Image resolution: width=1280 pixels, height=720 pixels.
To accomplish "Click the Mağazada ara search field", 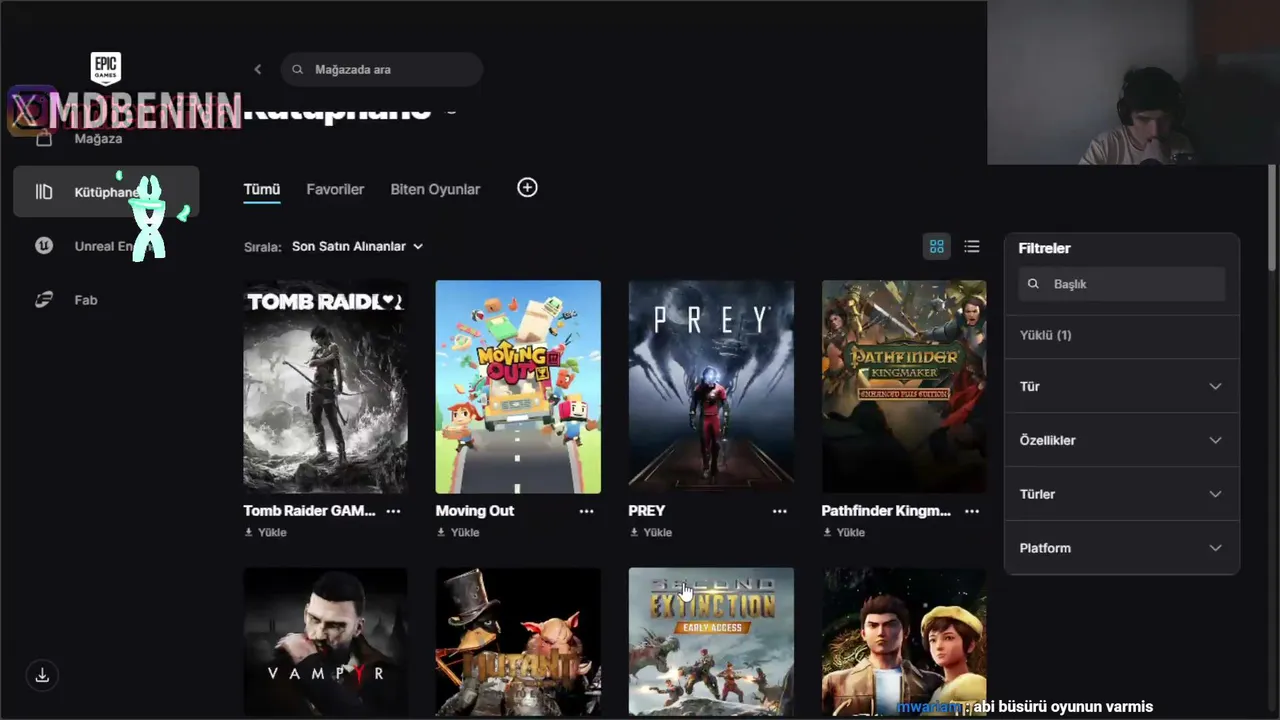I will (x=382, y=69).
